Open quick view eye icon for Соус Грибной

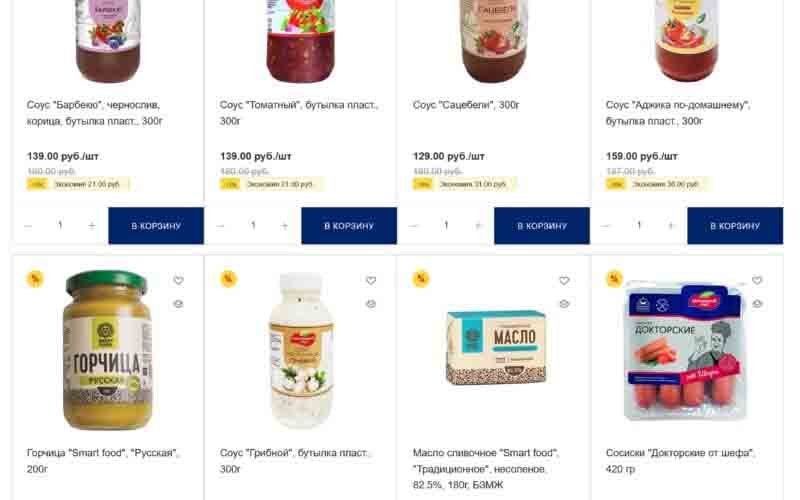pyautogui.click(x=371, y=304)
